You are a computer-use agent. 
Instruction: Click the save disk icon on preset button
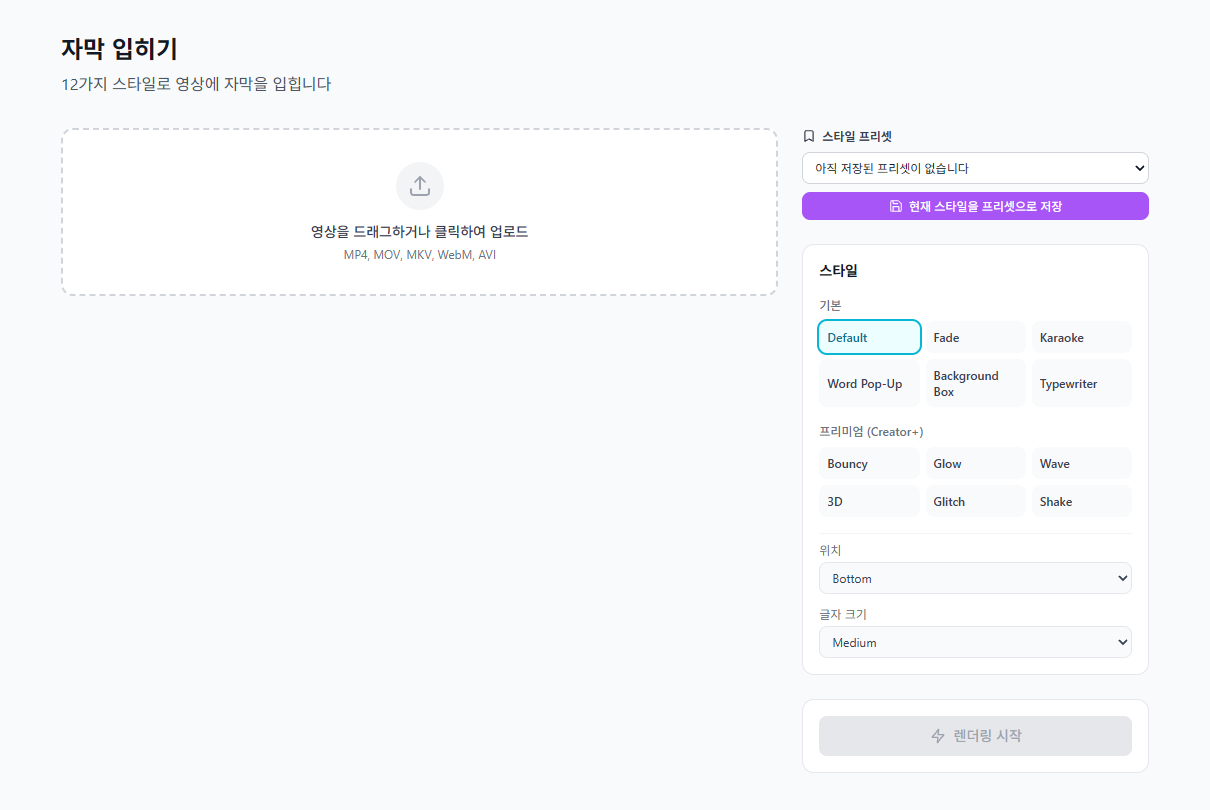(896, 206)
